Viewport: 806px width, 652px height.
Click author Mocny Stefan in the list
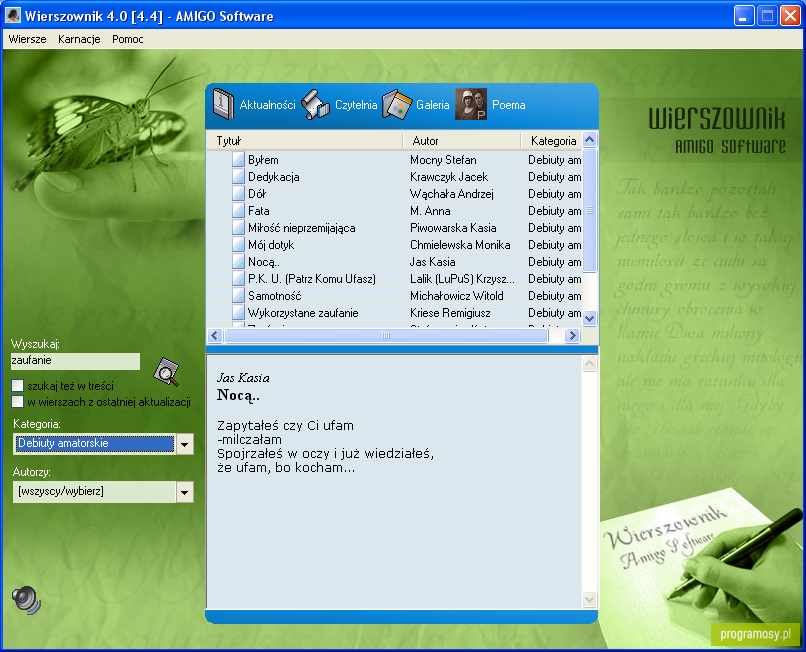click(x=443, y=160)
